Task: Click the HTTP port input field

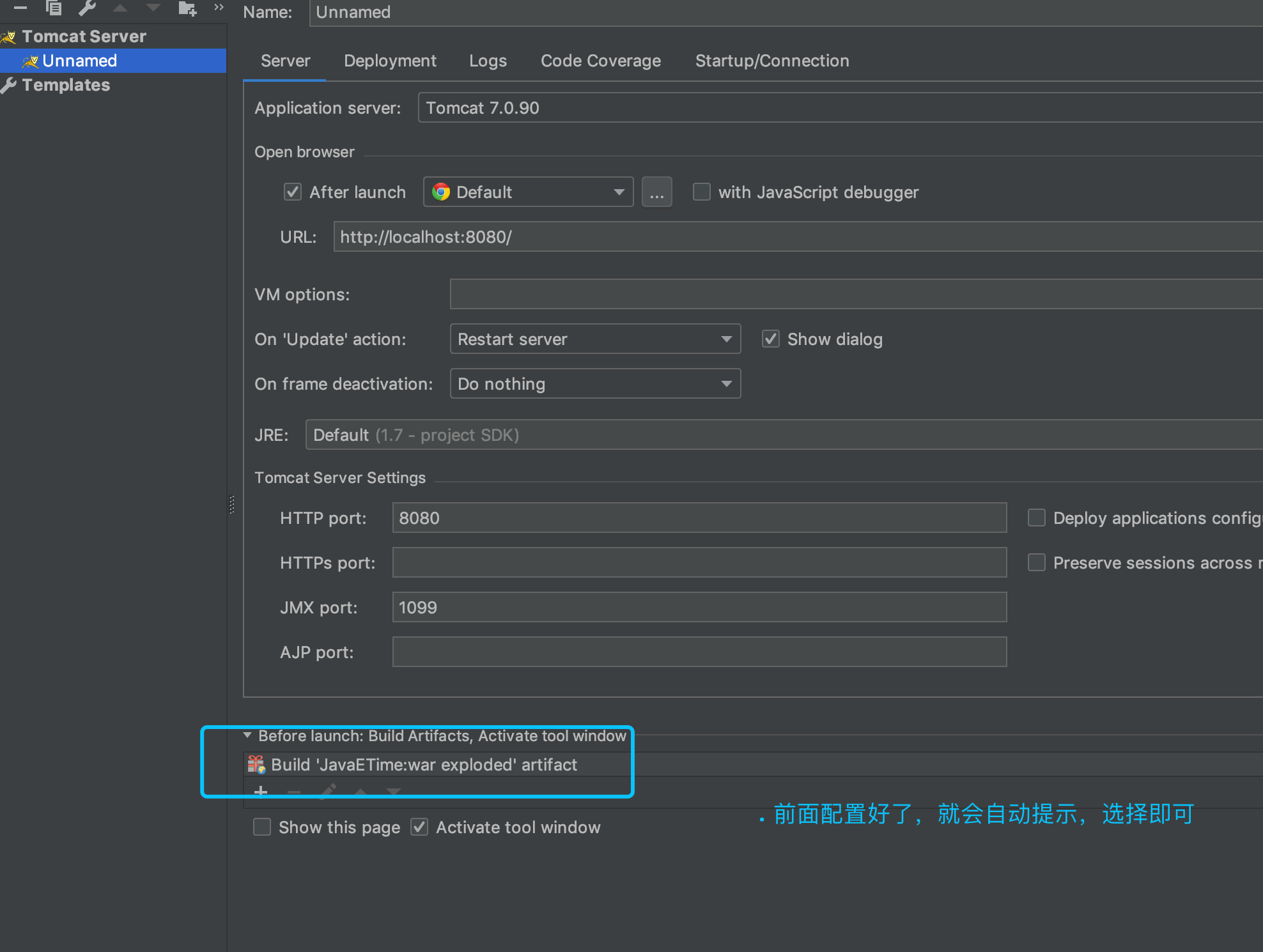Action: [x=699, y=518]
